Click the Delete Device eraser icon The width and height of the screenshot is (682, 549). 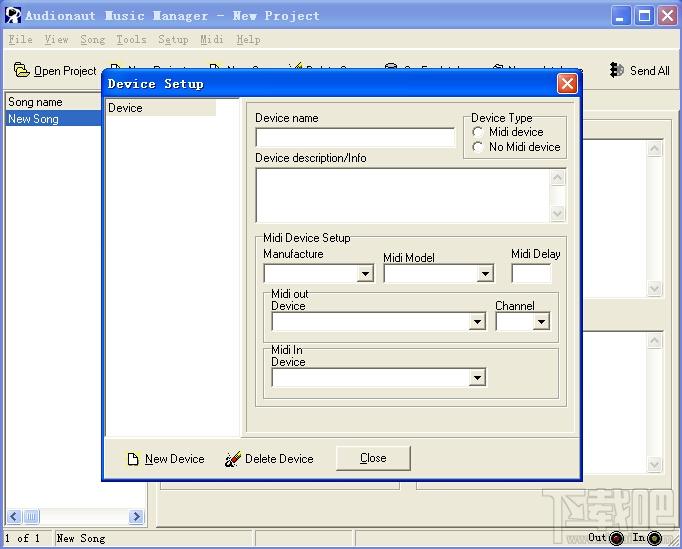(x=233, y=459)
